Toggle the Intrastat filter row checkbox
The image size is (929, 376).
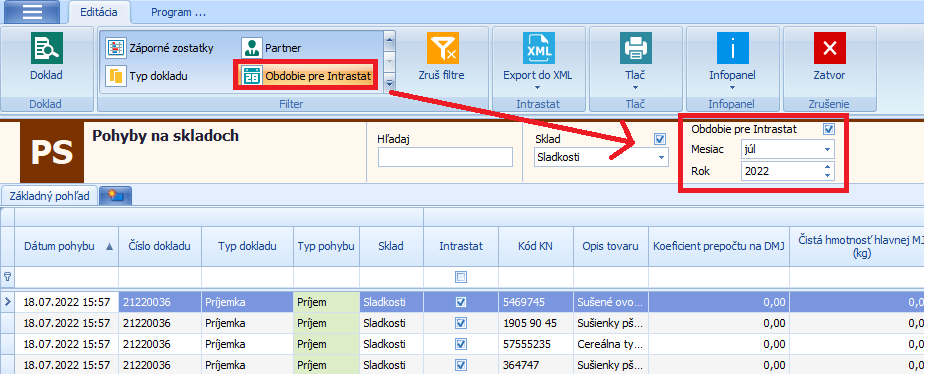tap(460, 277)
